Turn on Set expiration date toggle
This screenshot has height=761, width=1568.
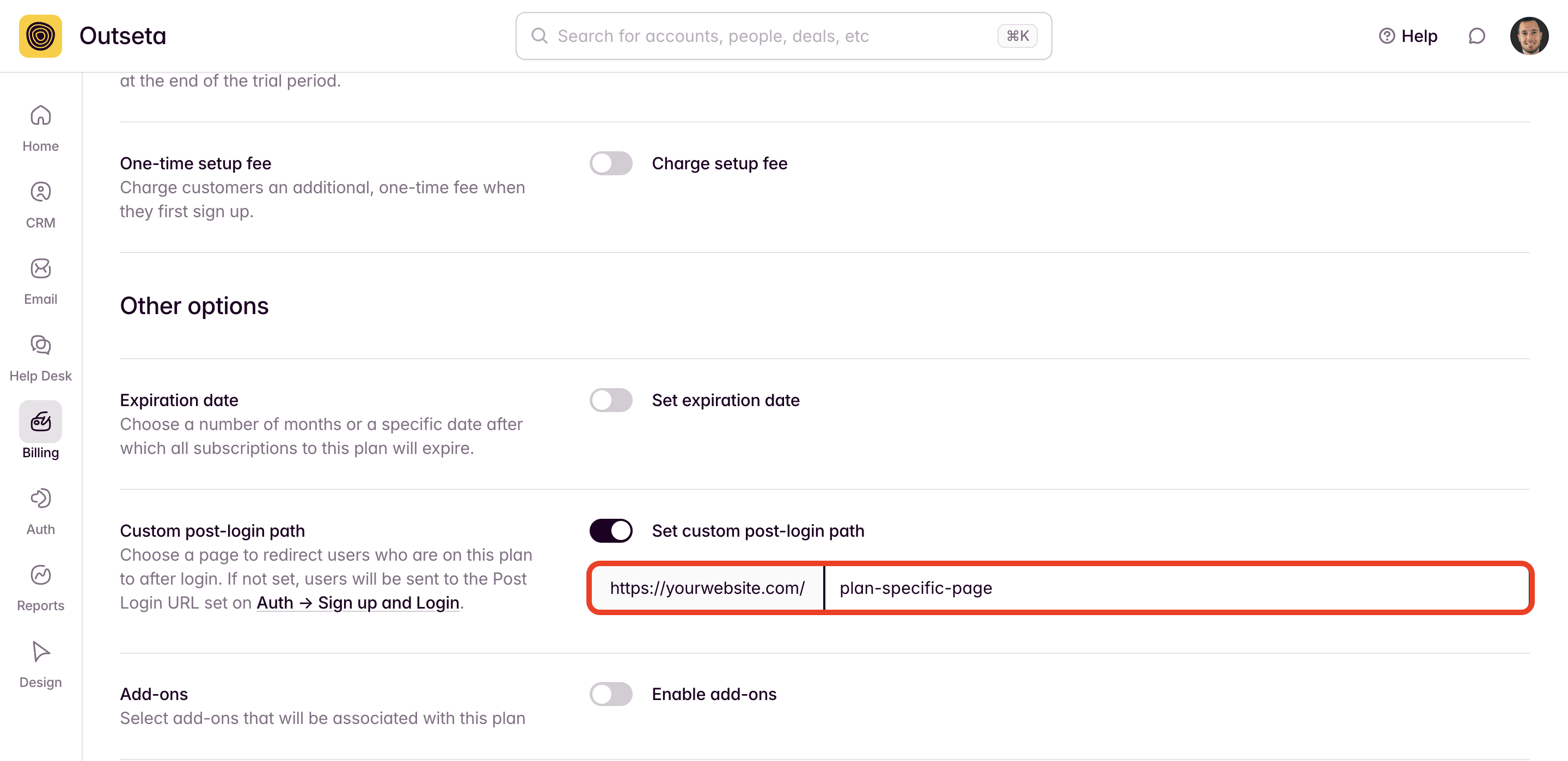(610, 400)
